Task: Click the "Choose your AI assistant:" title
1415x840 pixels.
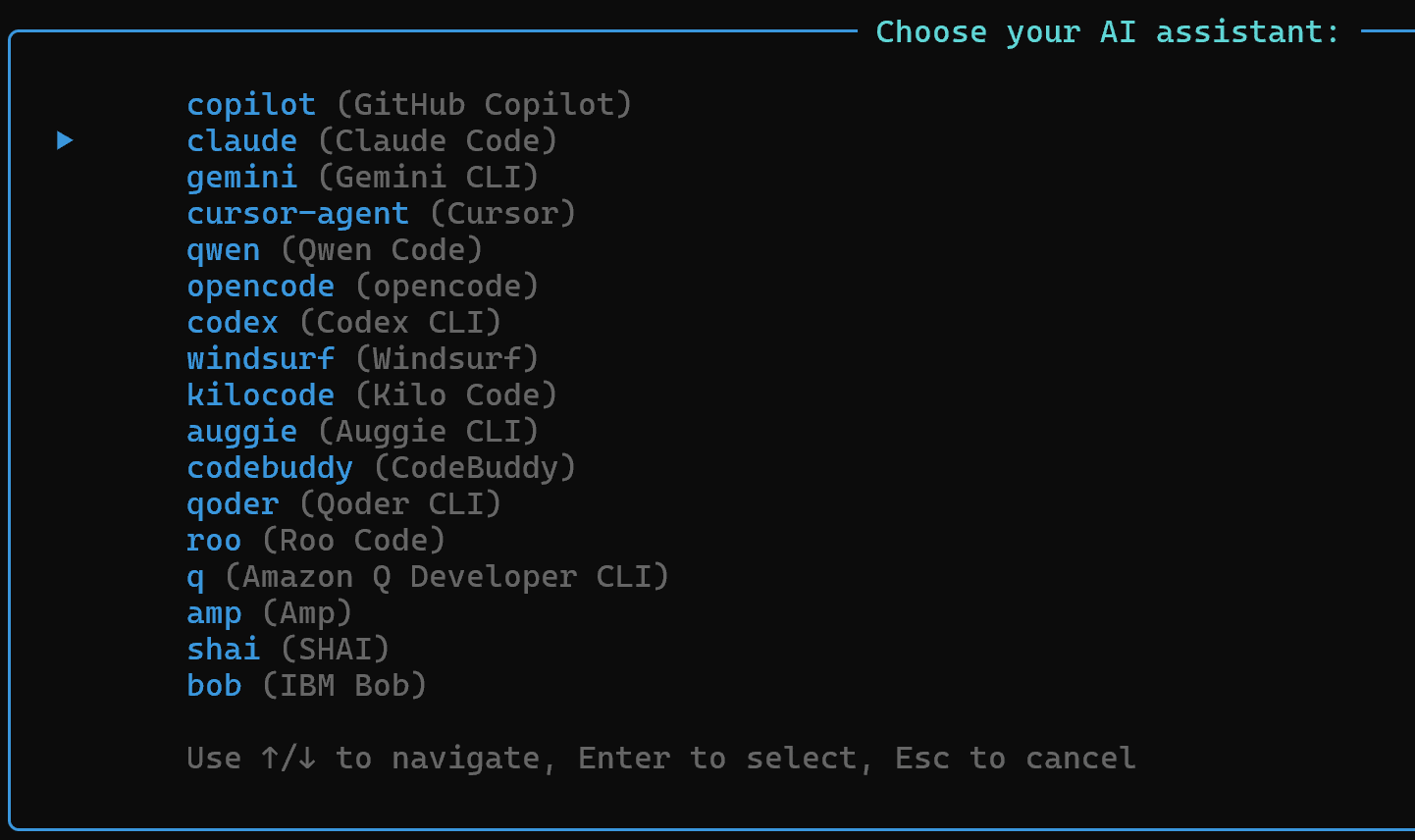Action: [x=1107, y=32]
